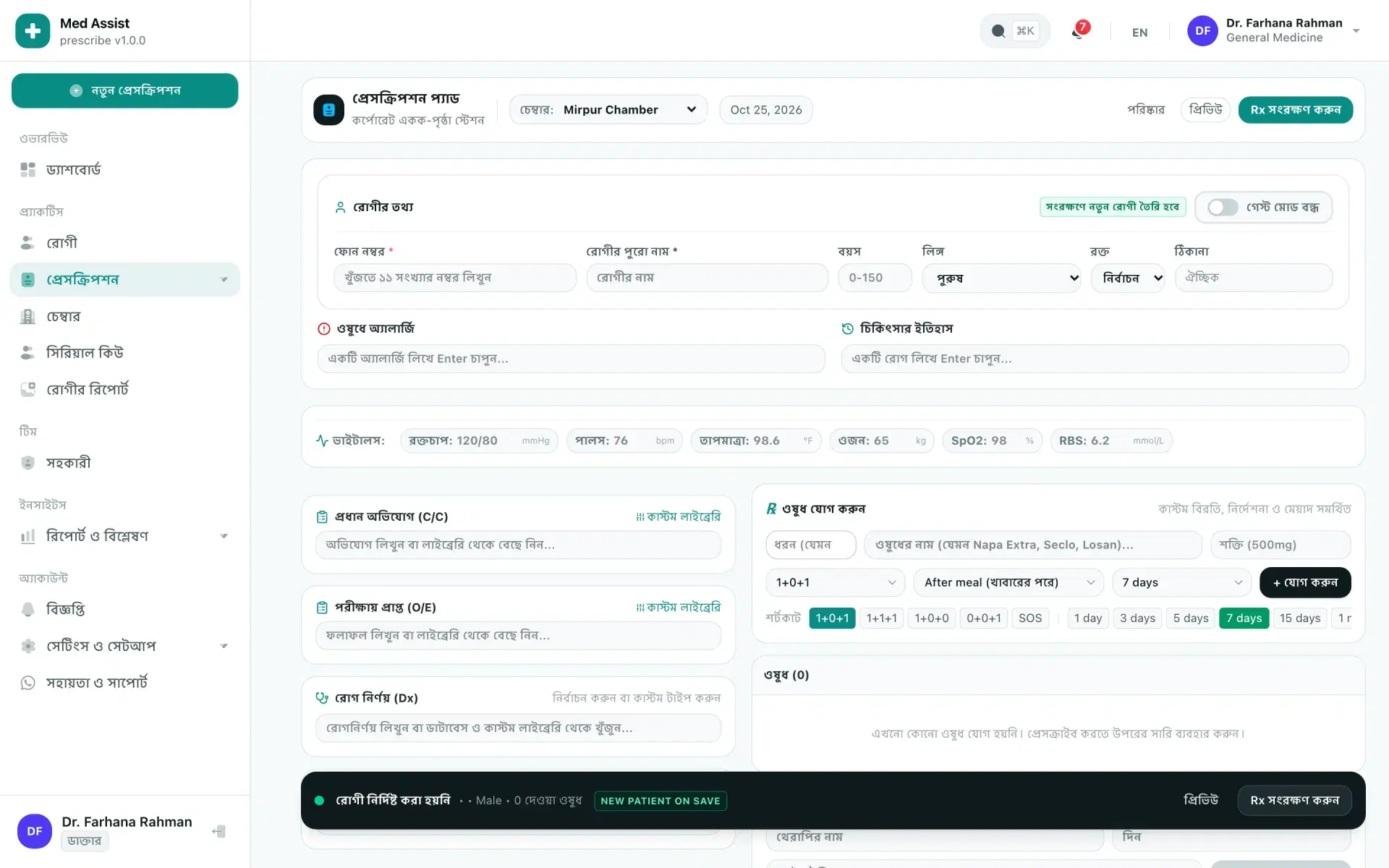Screen dimensions: 1389x868
Task: Click the নতুন প্রেসক্রিপশন button
Action: point(124,90)
